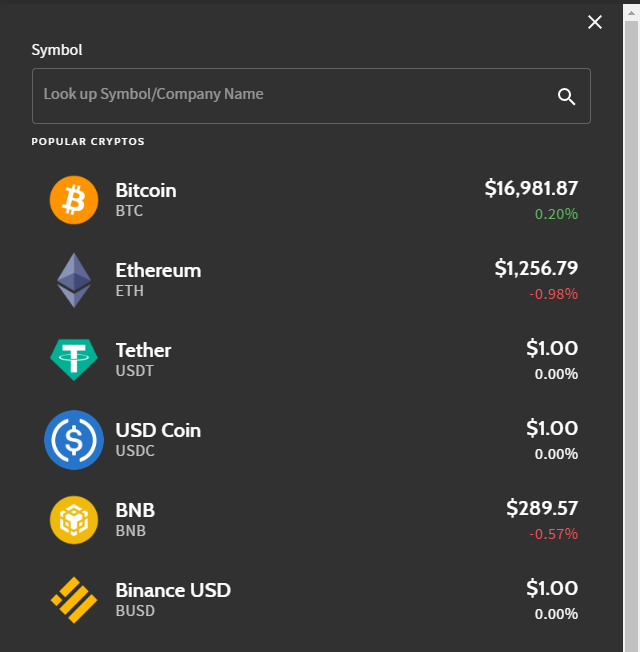This screenshot has width=640, height=652.
Task: Click the Binance USD logo icon
Action: coord(74,599)
